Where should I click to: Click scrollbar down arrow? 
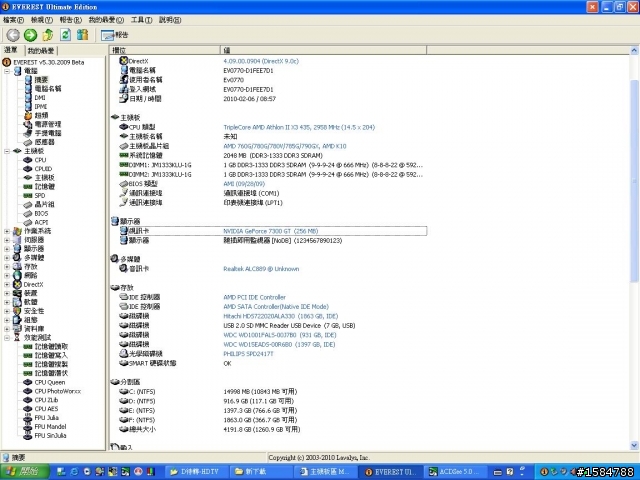(x=634, y=446)
